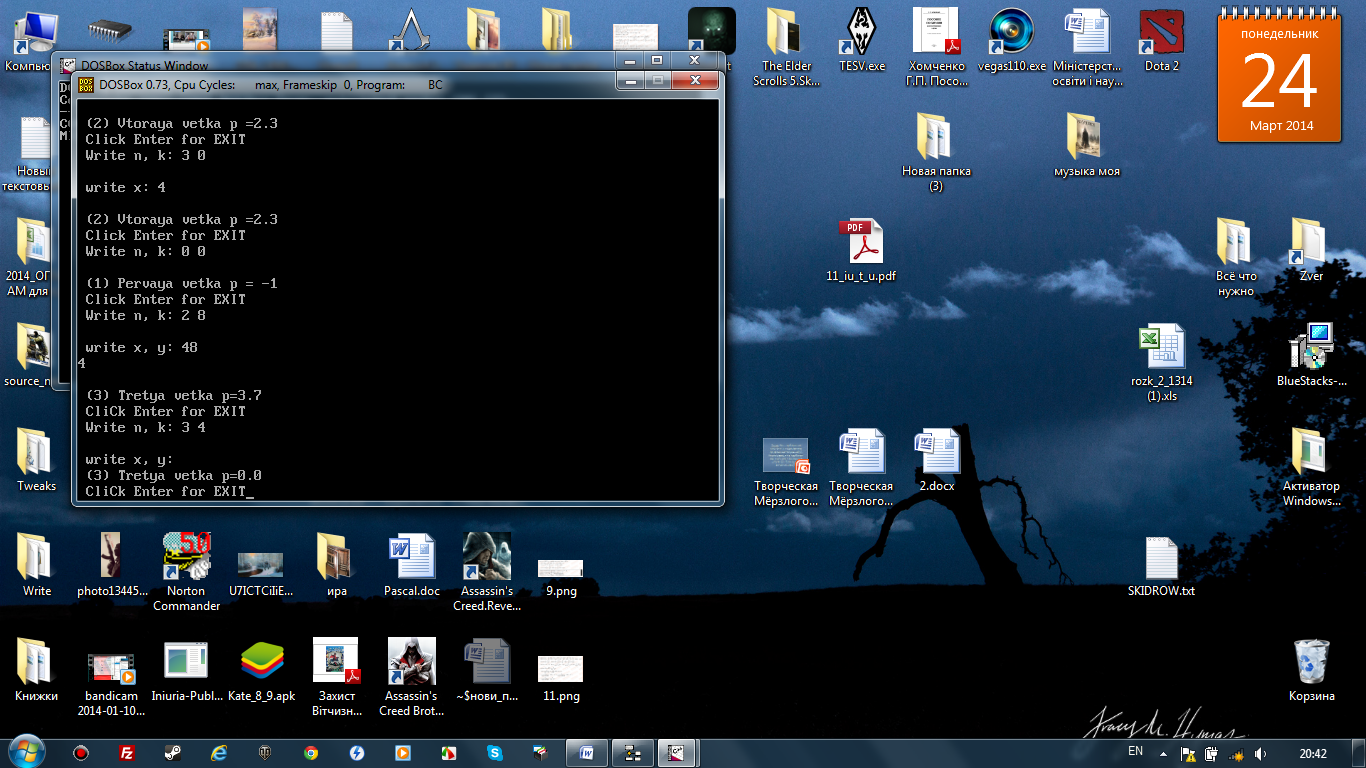Open the Dota 2 desktop shortcut

click(1161, 35)
